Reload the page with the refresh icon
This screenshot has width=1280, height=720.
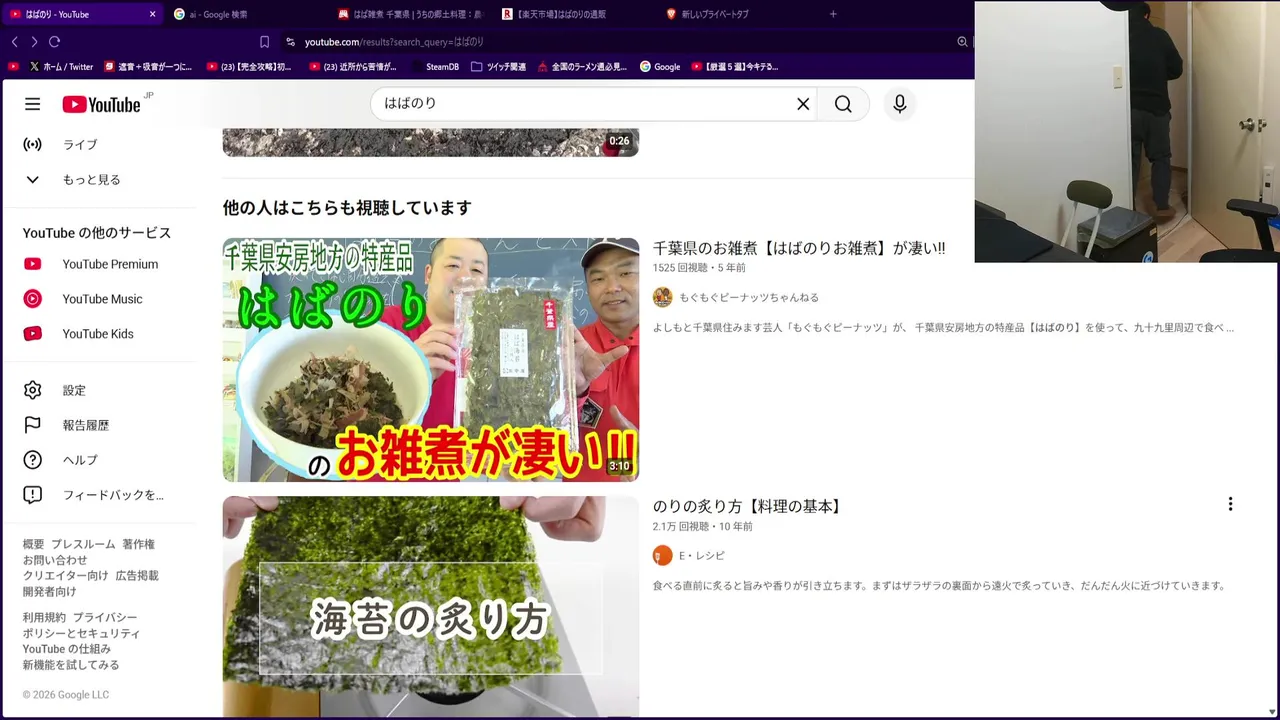[55, 42]
